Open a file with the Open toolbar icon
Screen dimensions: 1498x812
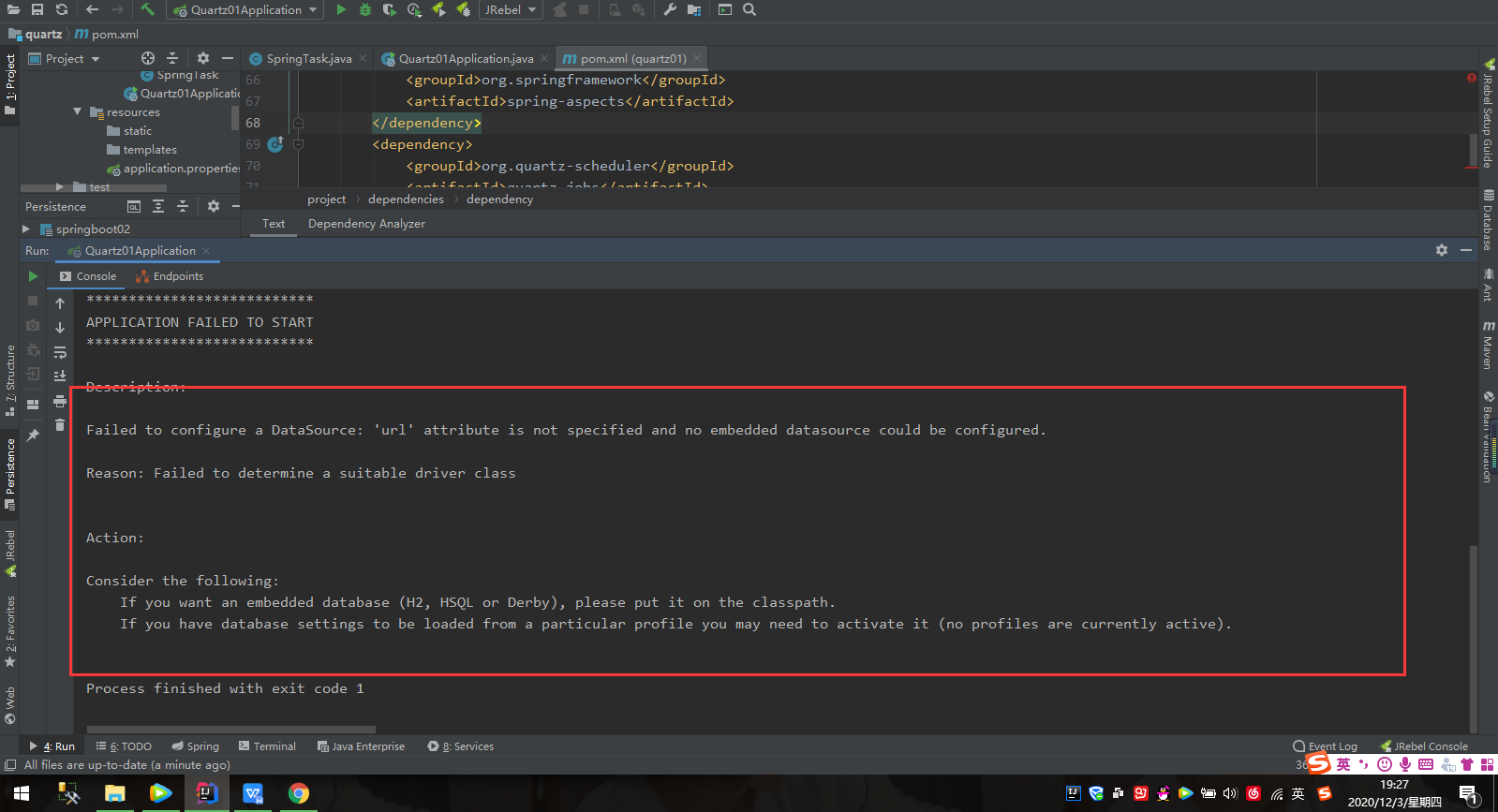(13, 9)
